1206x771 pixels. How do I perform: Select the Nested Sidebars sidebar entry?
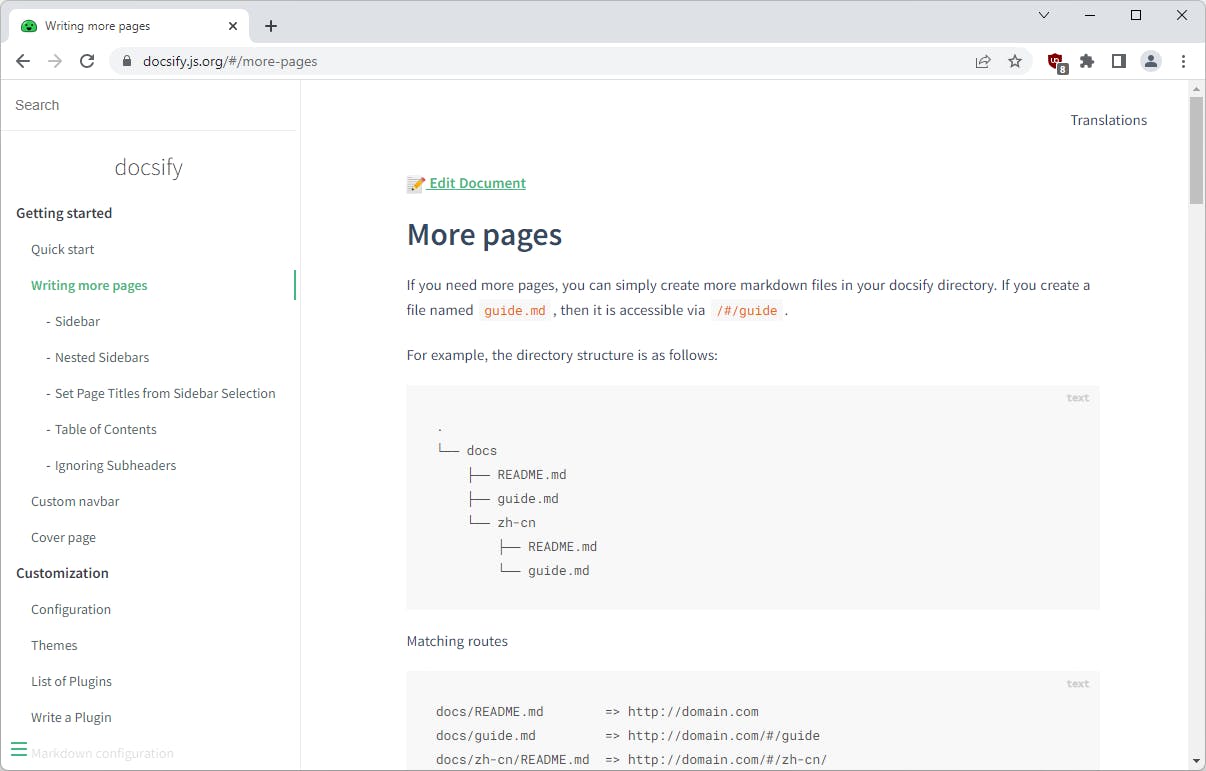point(103,357)
